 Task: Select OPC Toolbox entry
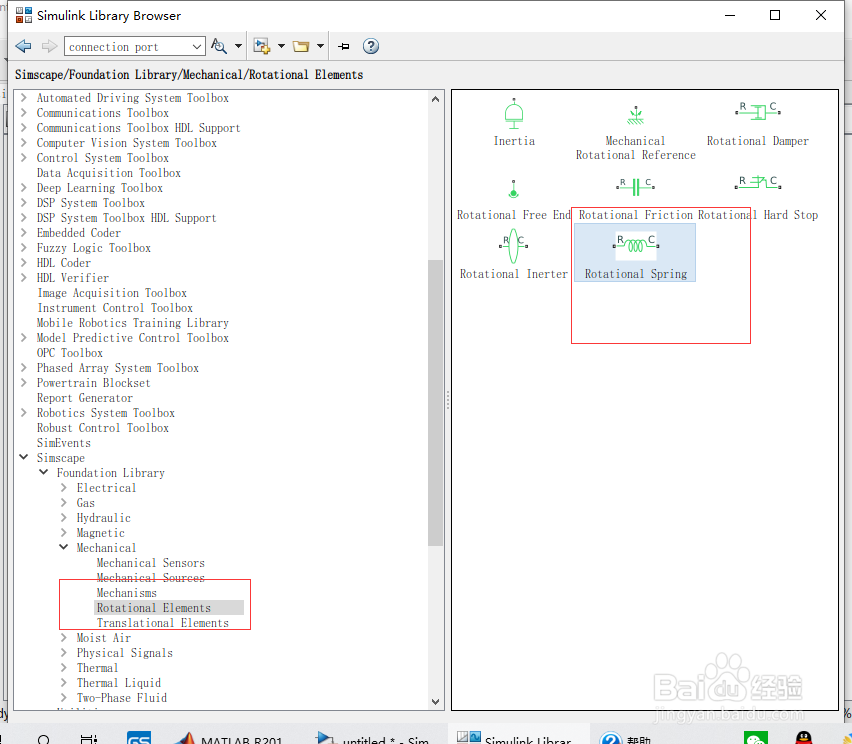[x=70, y=353]
